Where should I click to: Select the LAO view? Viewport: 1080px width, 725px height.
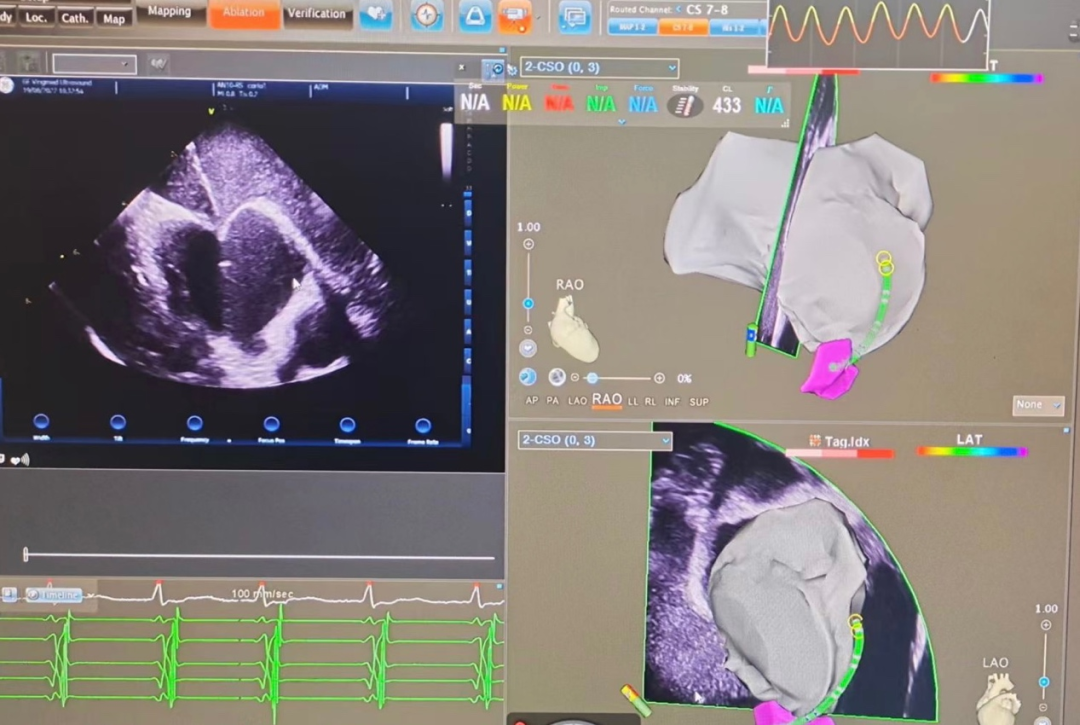(577, 401)
